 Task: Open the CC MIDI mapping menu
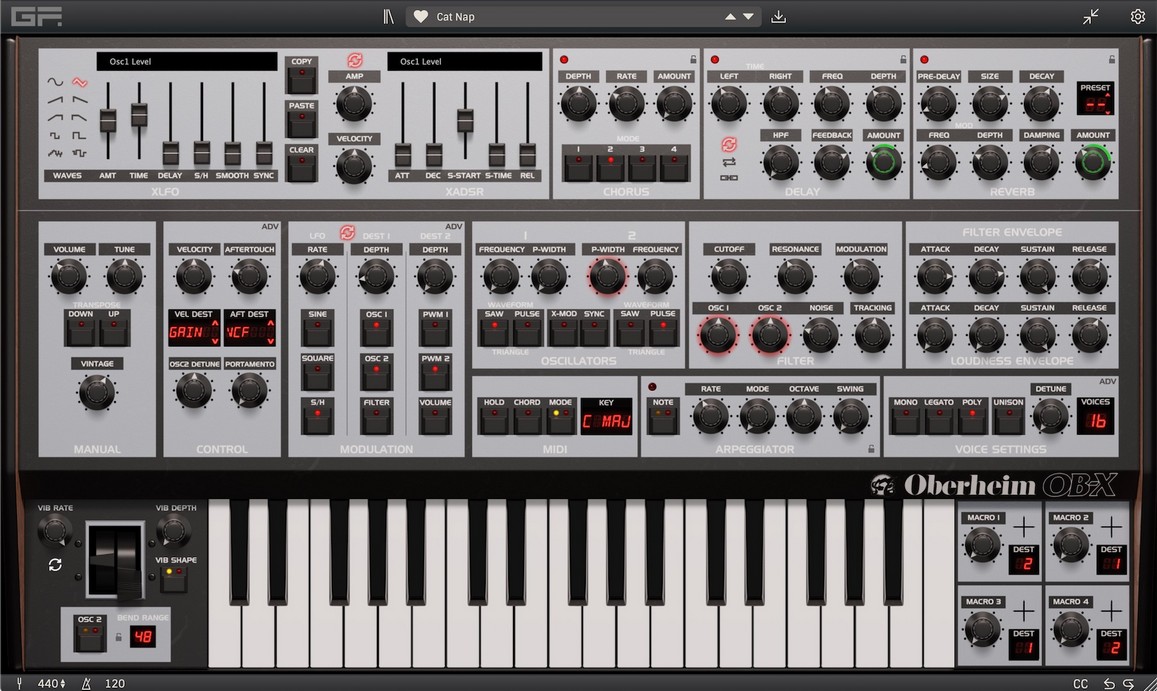tap(1081, 684)
